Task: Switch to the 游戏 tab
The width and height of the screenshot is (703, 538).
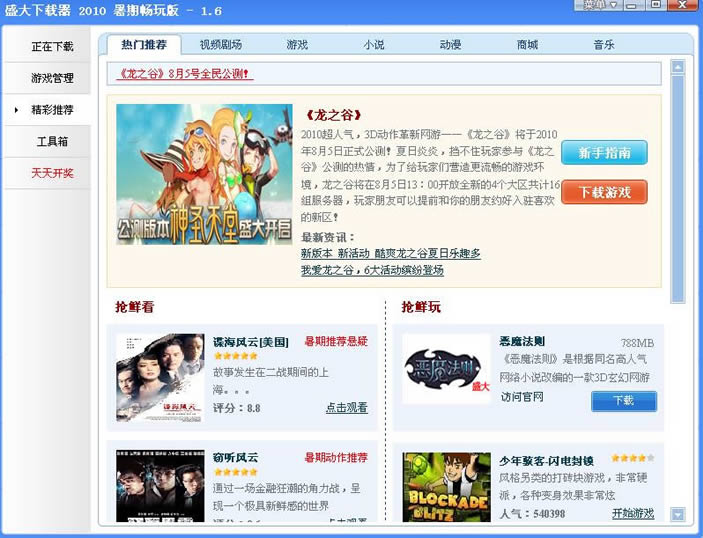Action: pyautogui.click(x=297, y=45)
